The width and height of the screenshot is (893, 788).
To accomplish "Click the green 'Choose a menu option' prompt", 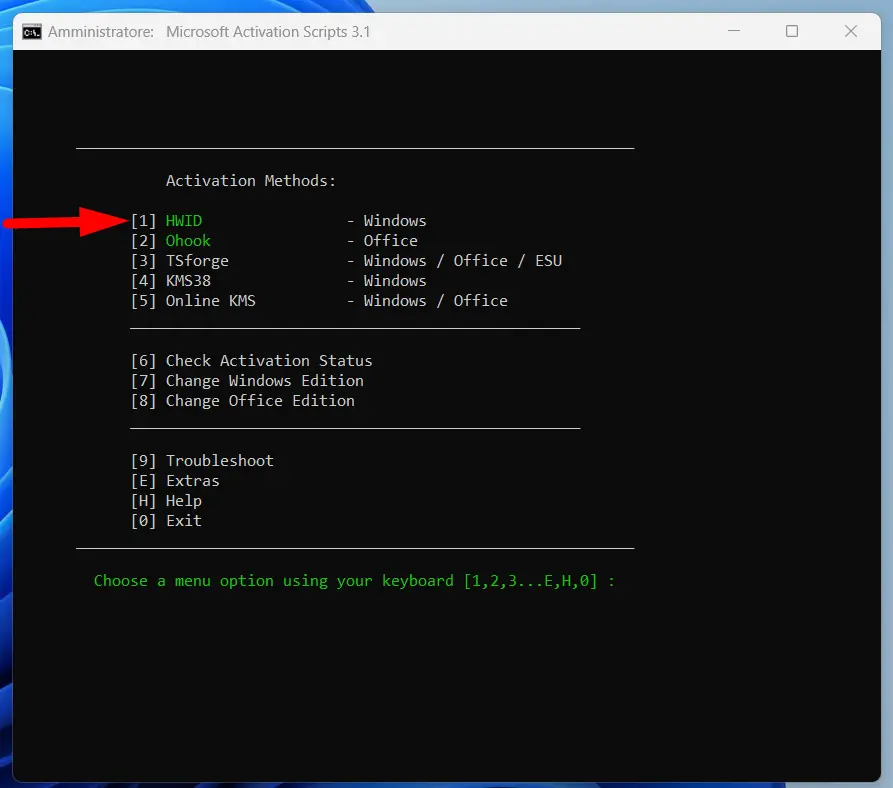I will tap(354, 581).
